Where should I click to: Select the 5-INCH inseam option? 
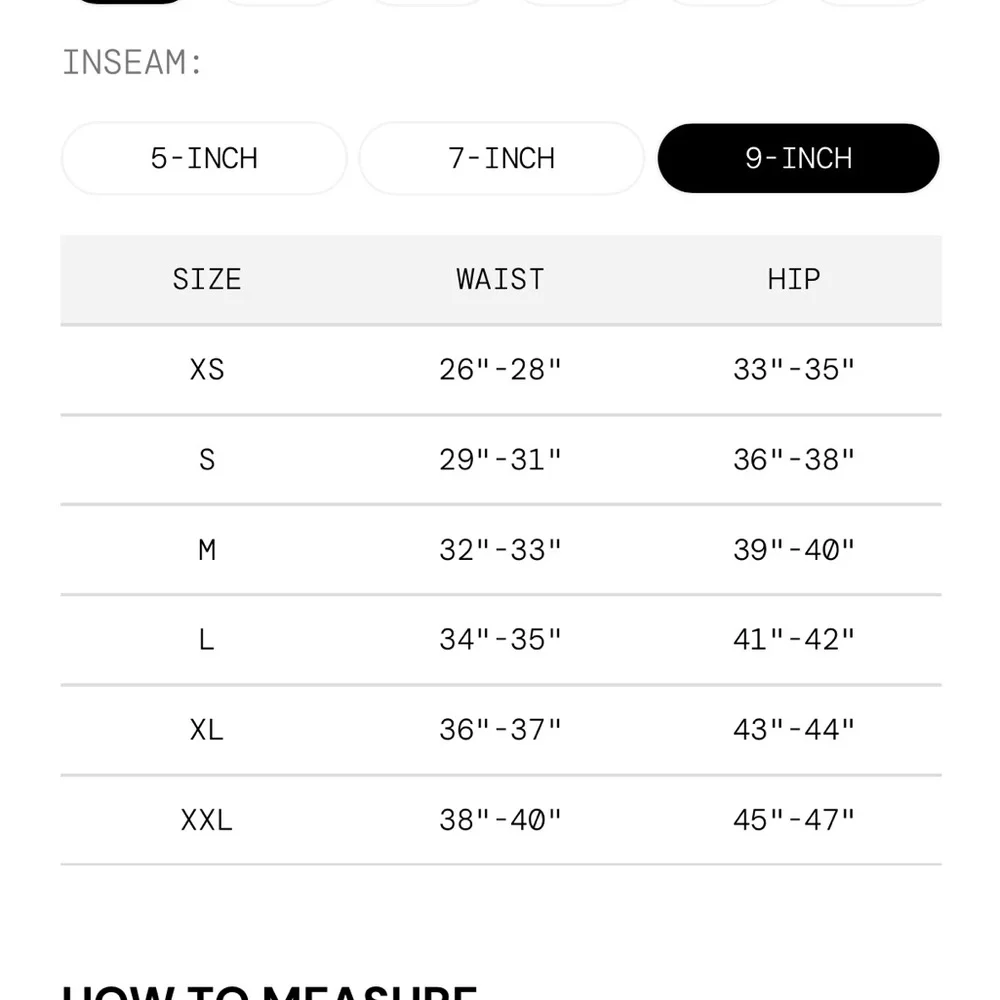click(204, 158)
